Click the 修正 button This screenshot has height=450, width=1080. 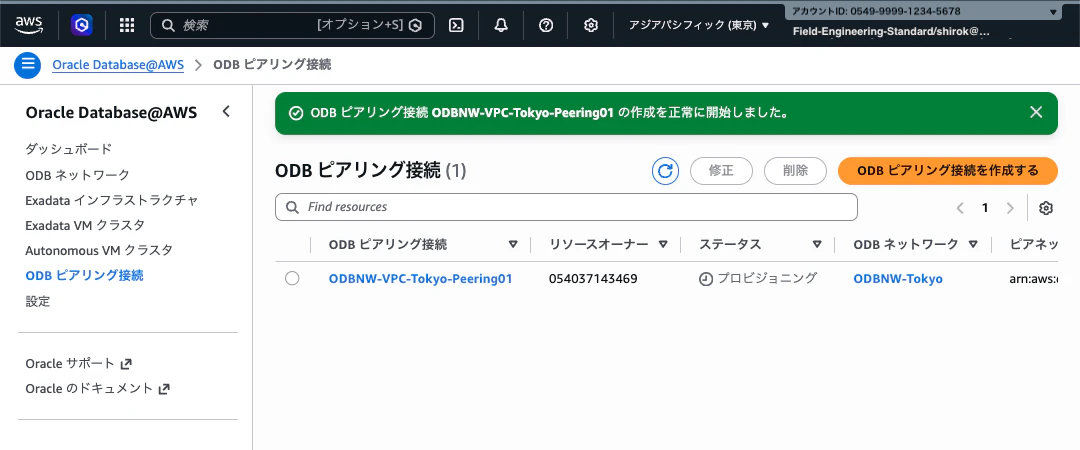coord(721,171)
